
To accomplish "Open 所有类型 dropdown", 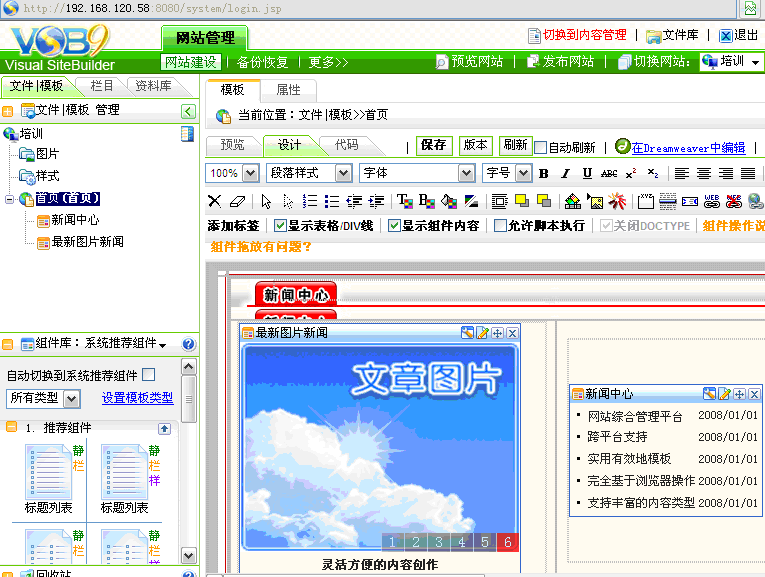I will 72,399.
